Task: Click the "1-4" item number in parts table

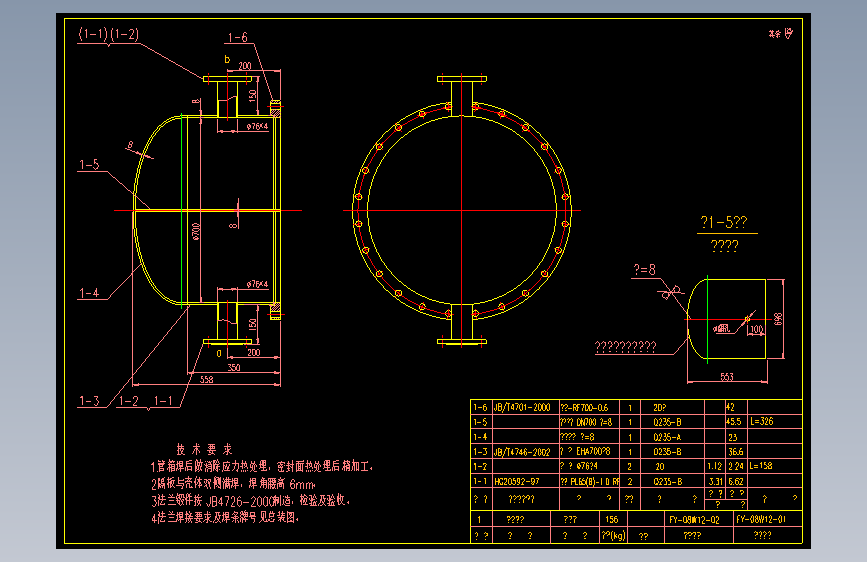Action: [x=480, y=437]
